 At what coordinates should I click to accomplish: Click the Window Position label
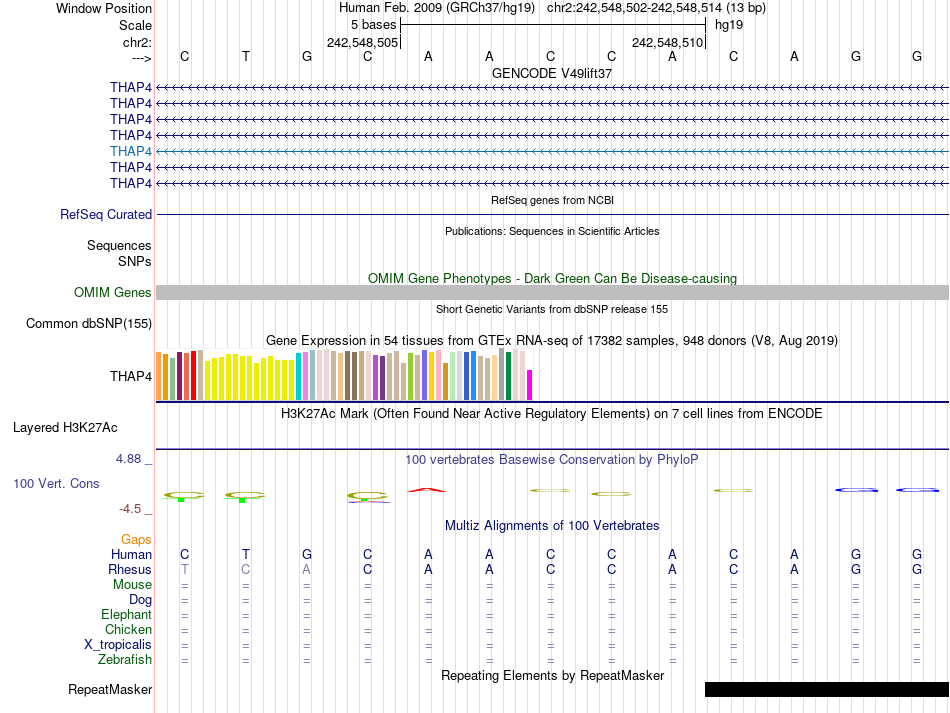click(104, 8)
